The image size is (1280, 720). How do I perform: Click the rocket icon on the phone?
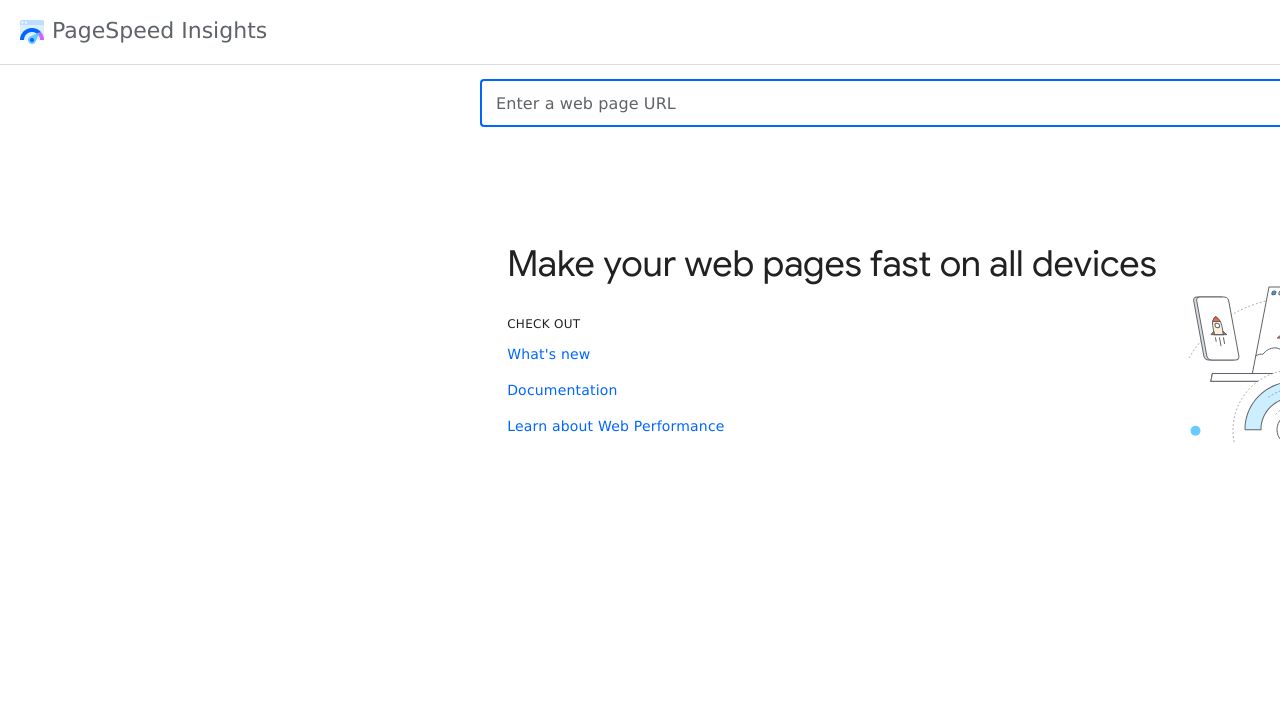click(x=1217, y=326)
